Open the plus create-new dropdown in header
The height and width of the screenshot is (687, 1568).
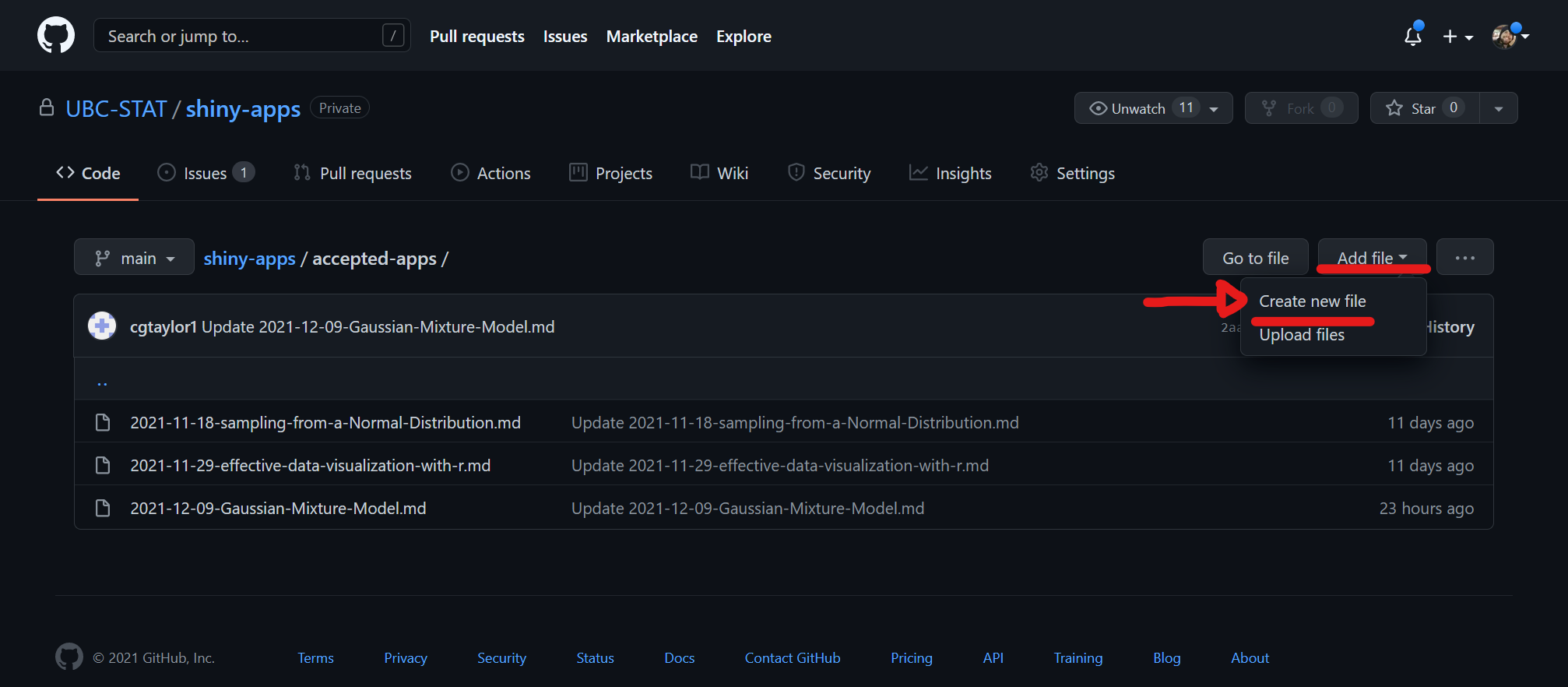1457,37
